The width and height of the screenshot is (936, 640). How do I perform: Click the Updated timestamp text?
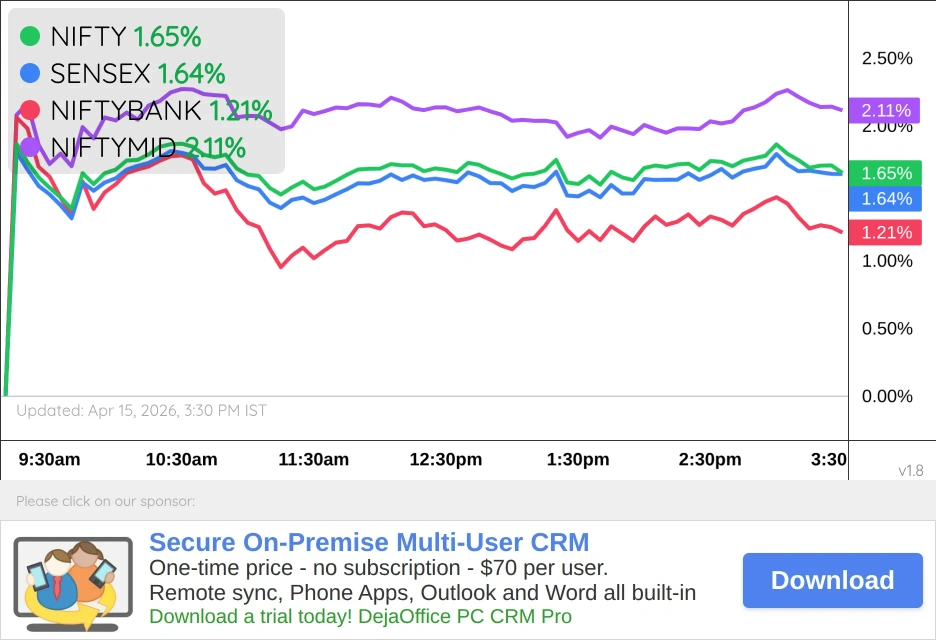[x=141, y=410]
